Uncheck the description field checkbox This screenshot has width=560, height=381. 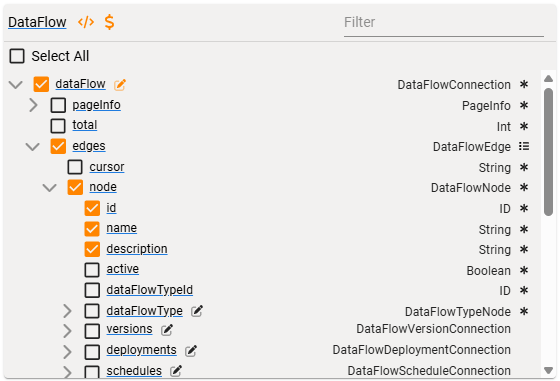click(x=92, y=249)
